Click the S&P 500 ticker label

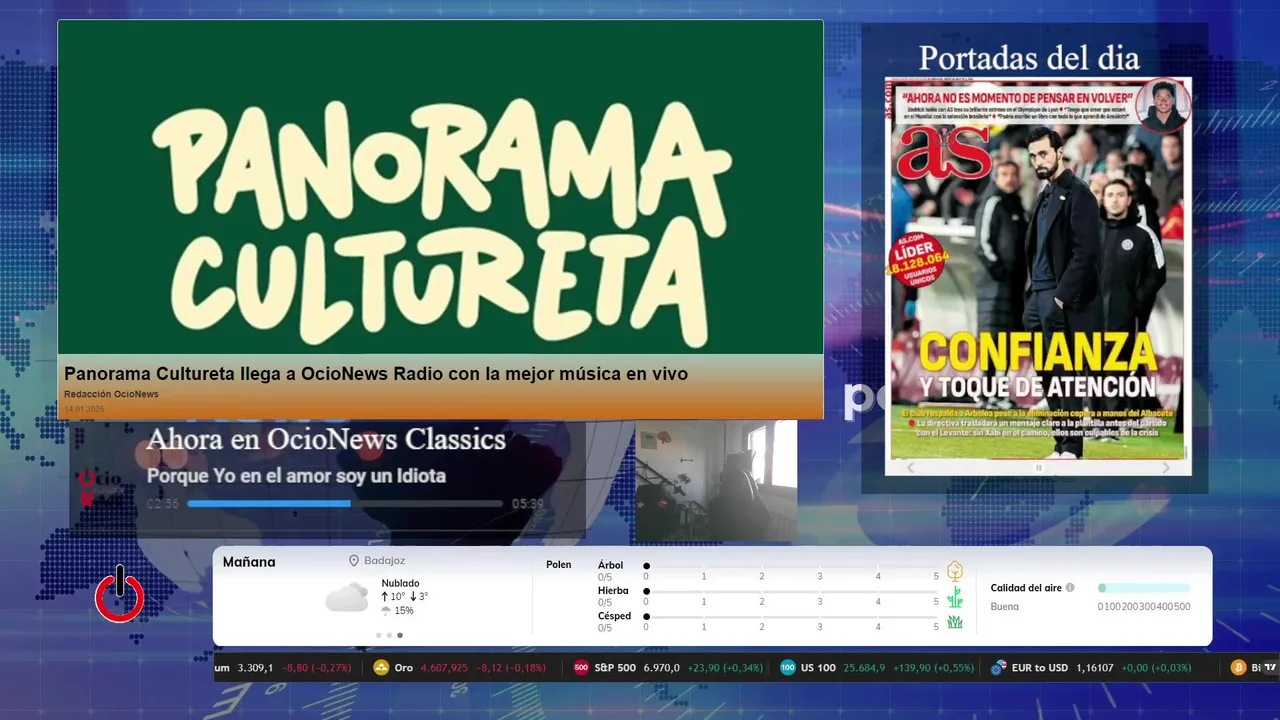click(x=615, y=668)
